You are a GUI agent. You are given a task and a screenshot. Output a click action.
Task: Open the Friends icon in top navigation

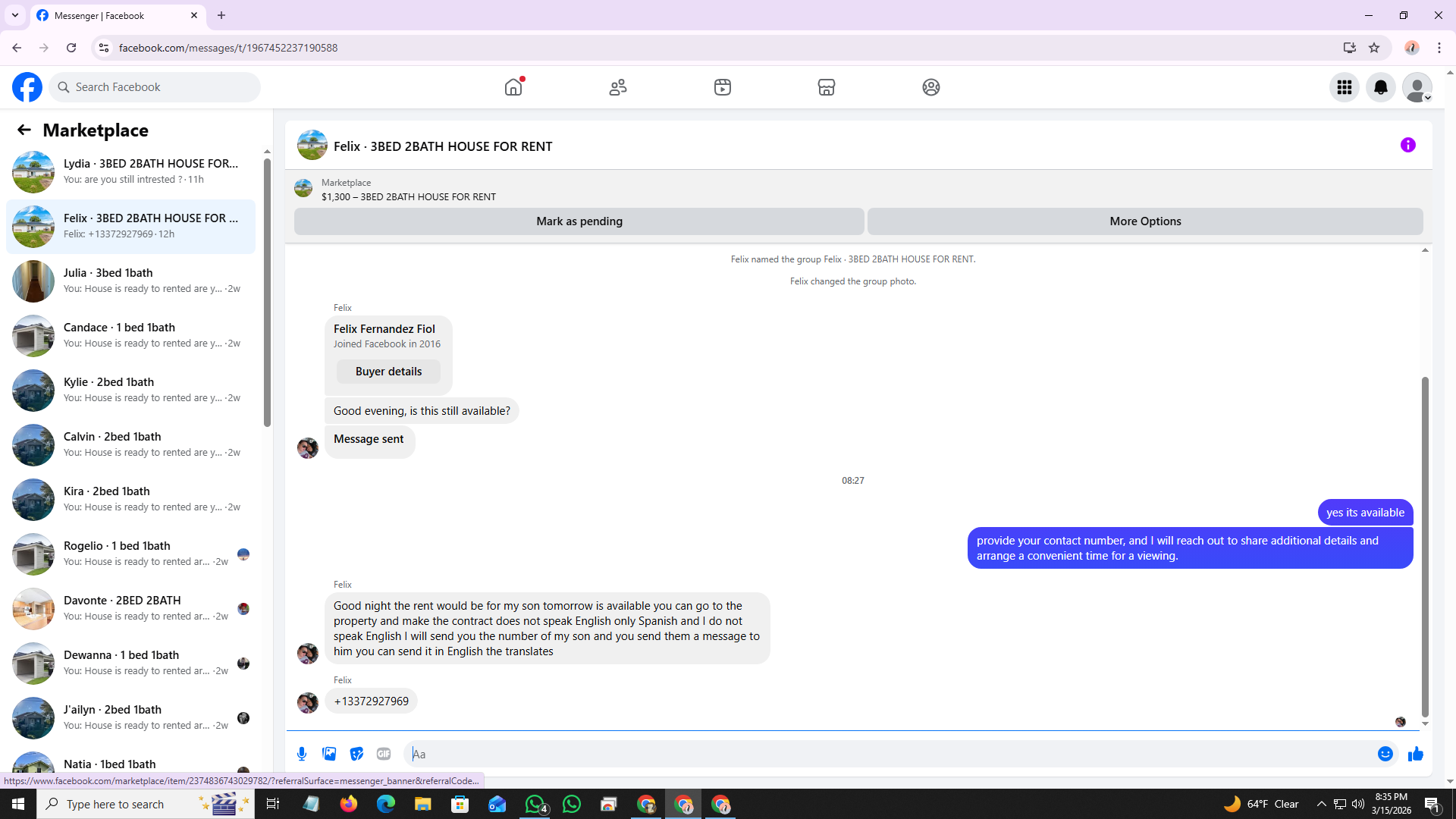point(618,87)
